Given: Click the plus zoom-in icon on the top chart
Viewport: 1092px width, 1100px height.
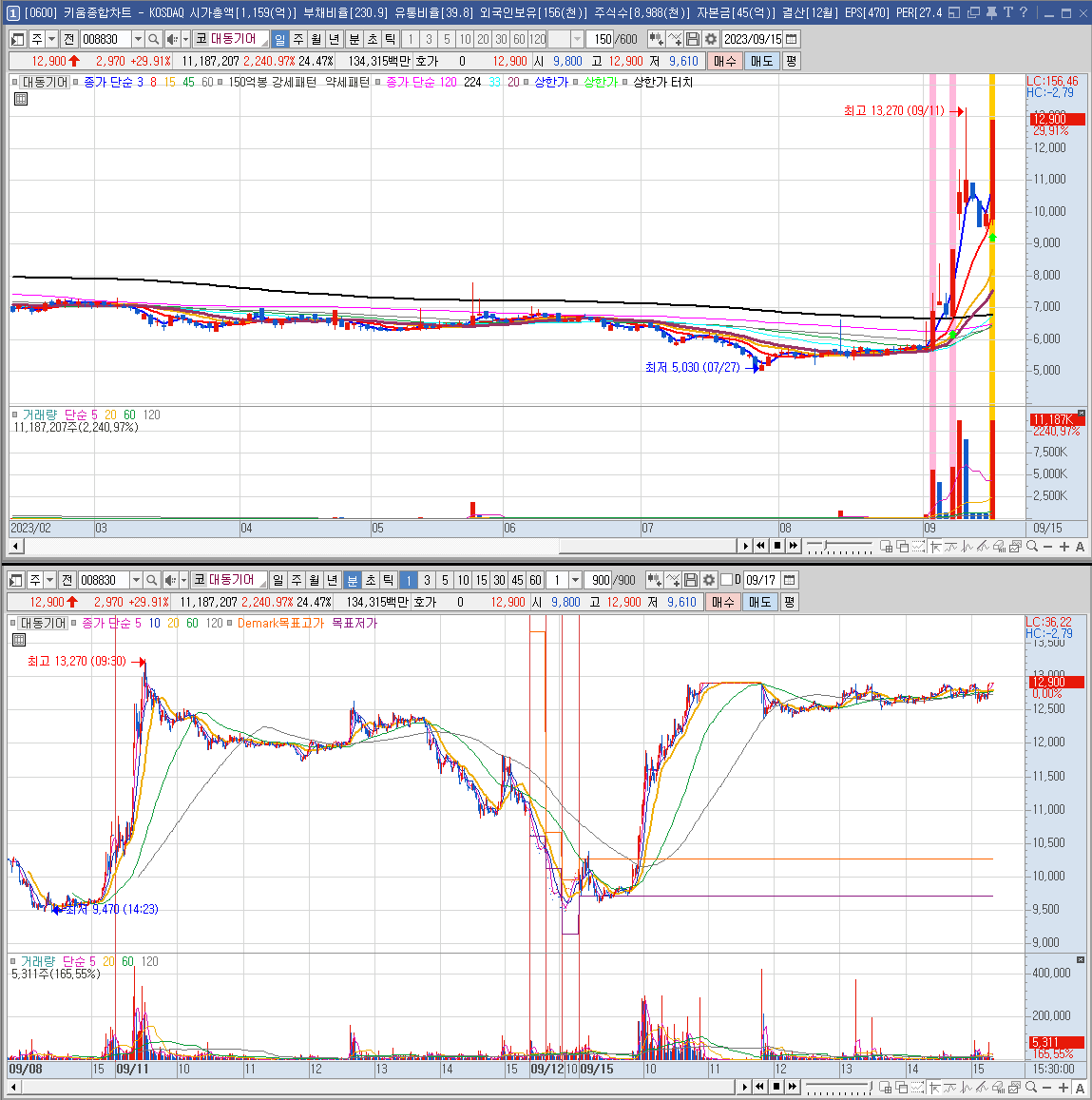Looking at the screenshot, I should (1063, 547).
